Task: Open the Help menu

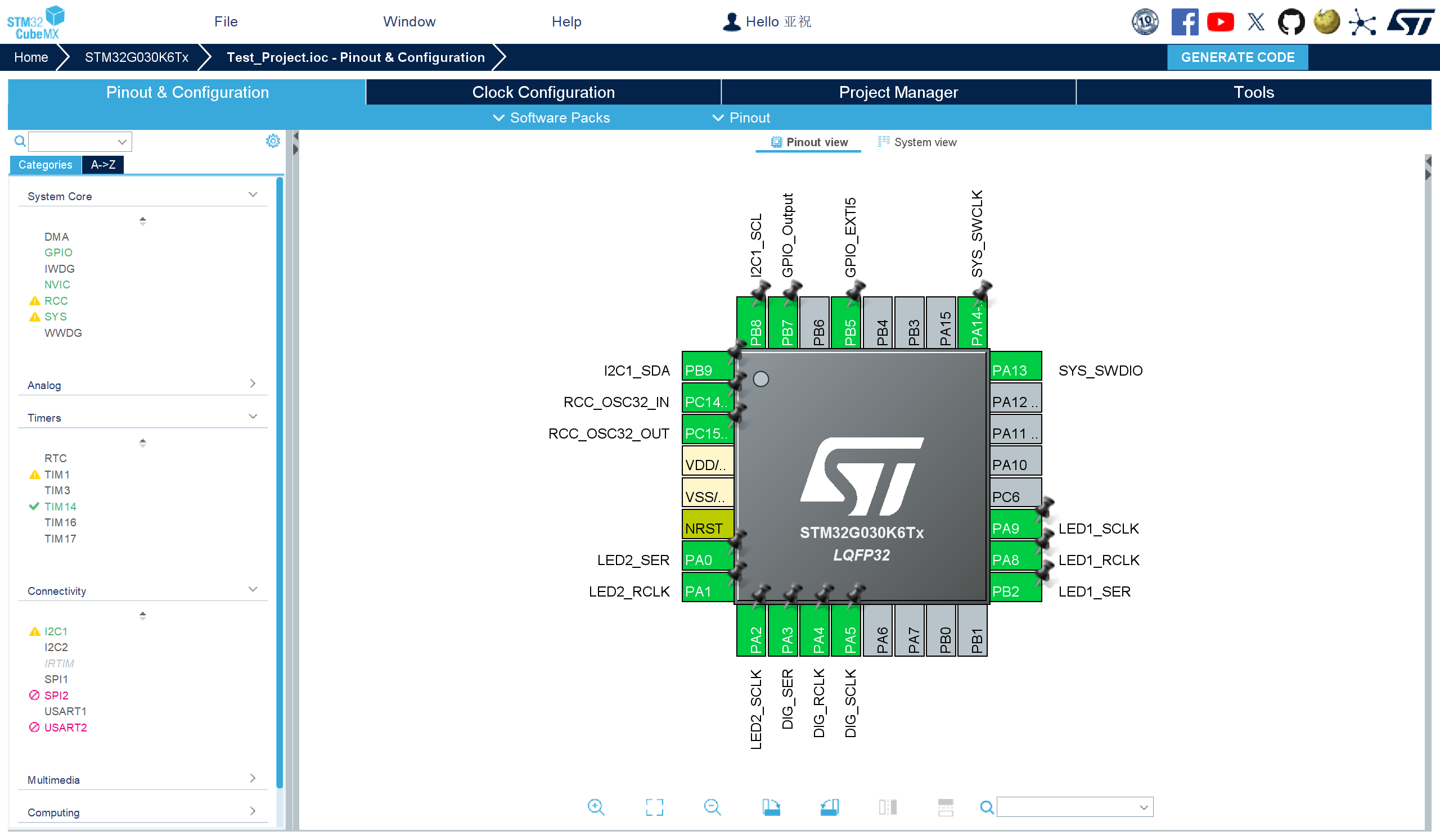Action: pos(566,22)
